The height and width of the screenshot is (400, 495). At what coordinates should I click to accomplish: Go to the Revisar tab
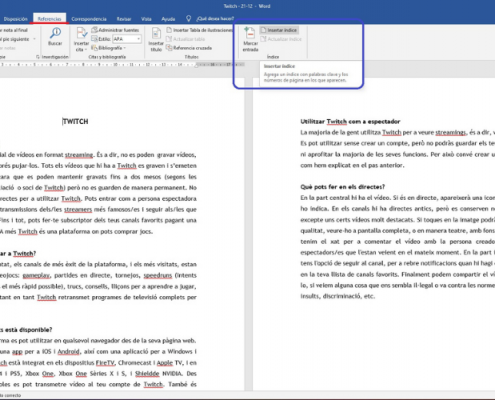click(x=124, y=19)
